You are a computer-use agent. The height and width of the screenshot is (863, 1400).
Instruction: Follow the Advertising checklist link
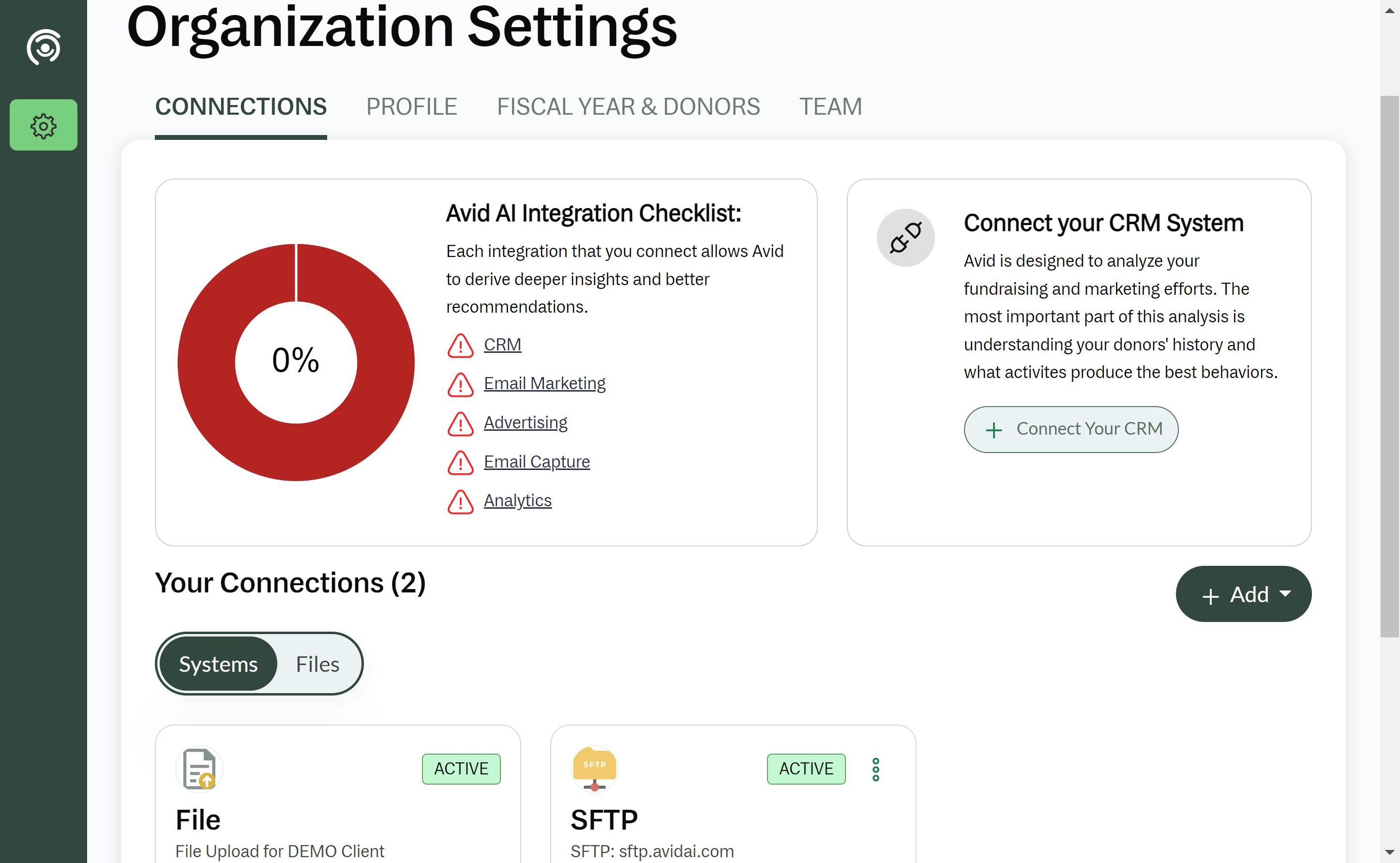click(526, 423)
